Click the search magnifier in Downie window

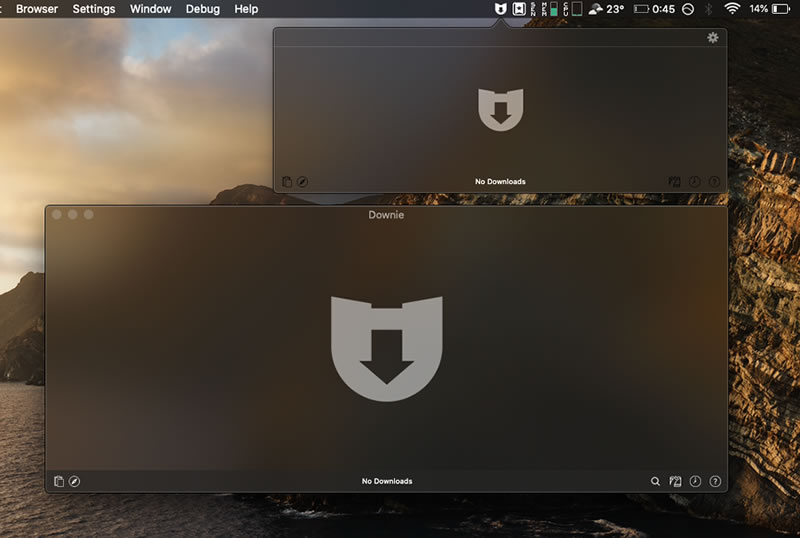[x=655, y=481]
